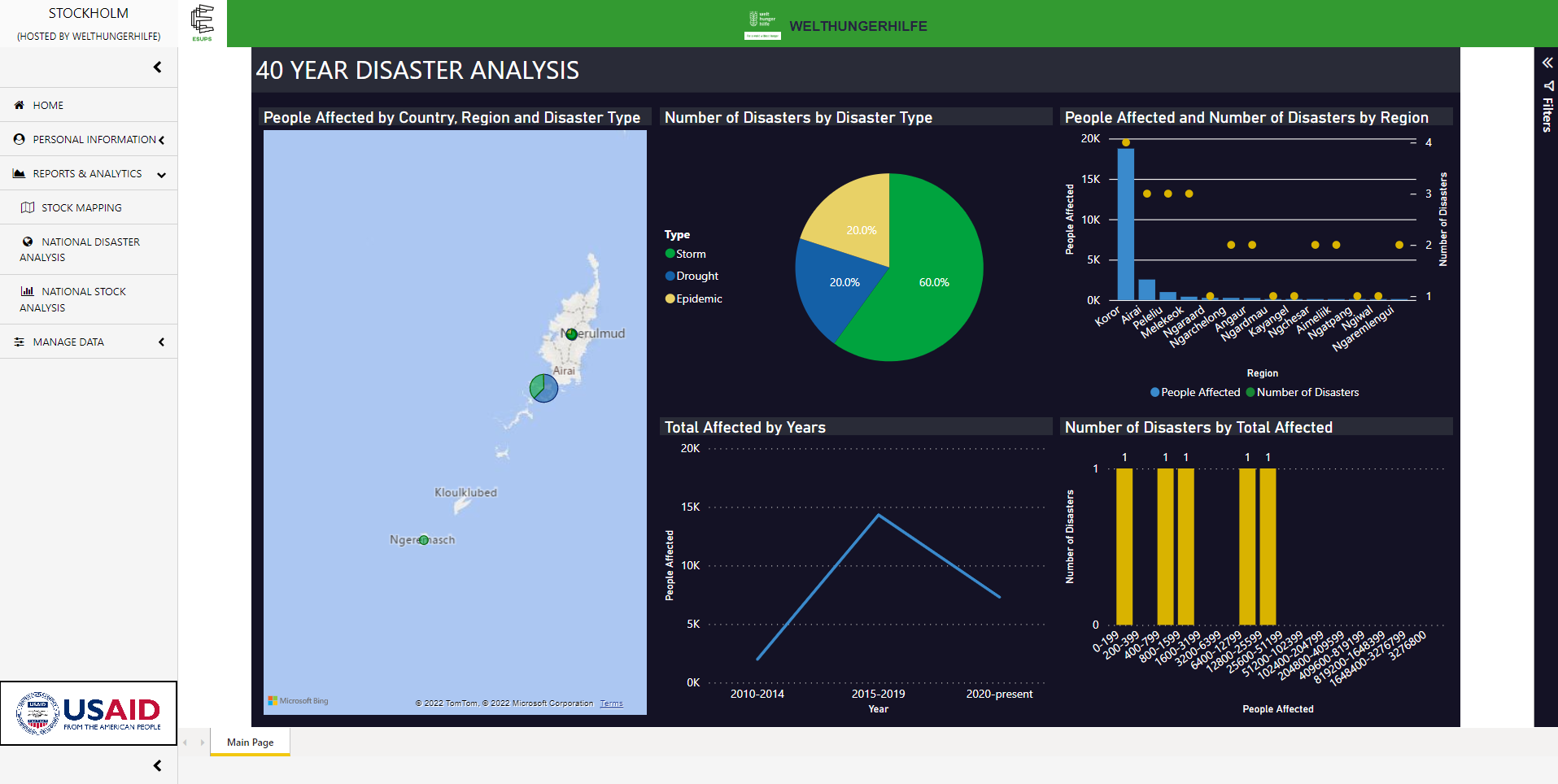Click the Reports & Analytics chart icon

[x=18, y=173]
